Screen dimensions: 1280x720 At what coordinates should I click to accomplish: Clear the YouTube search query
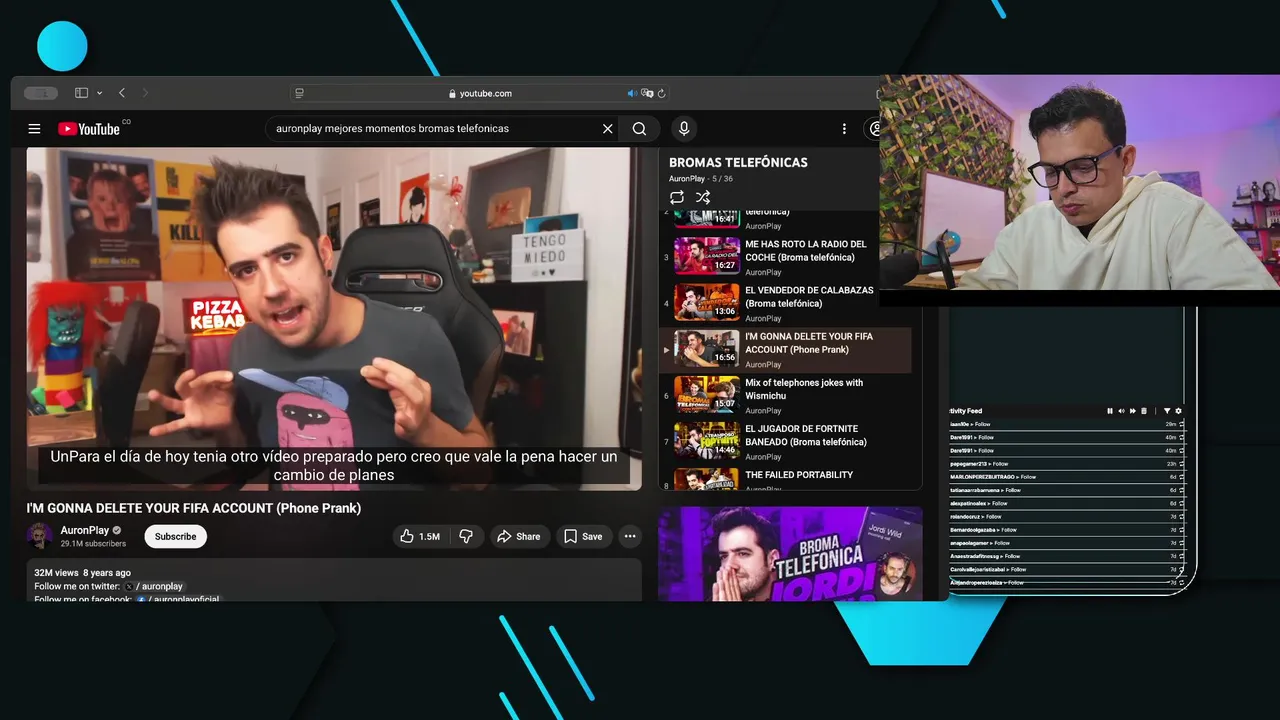(607, 129)
